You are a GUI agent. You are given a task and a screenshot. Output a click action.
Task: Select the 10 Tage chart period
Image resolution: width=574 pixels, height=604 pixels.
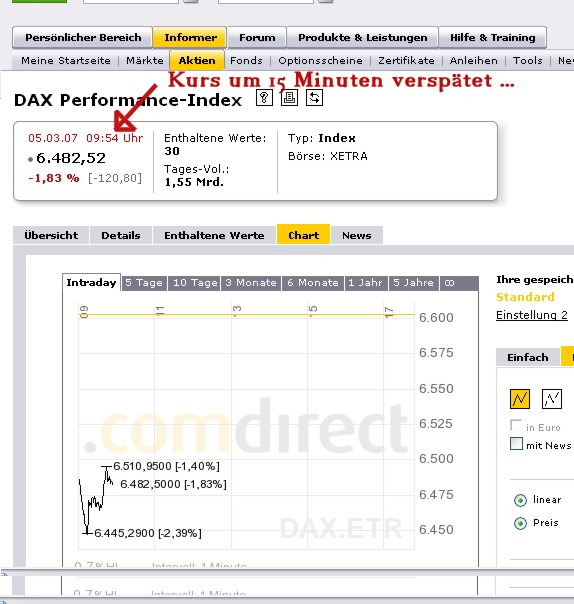pyautogui.click(x=194, y=283)
